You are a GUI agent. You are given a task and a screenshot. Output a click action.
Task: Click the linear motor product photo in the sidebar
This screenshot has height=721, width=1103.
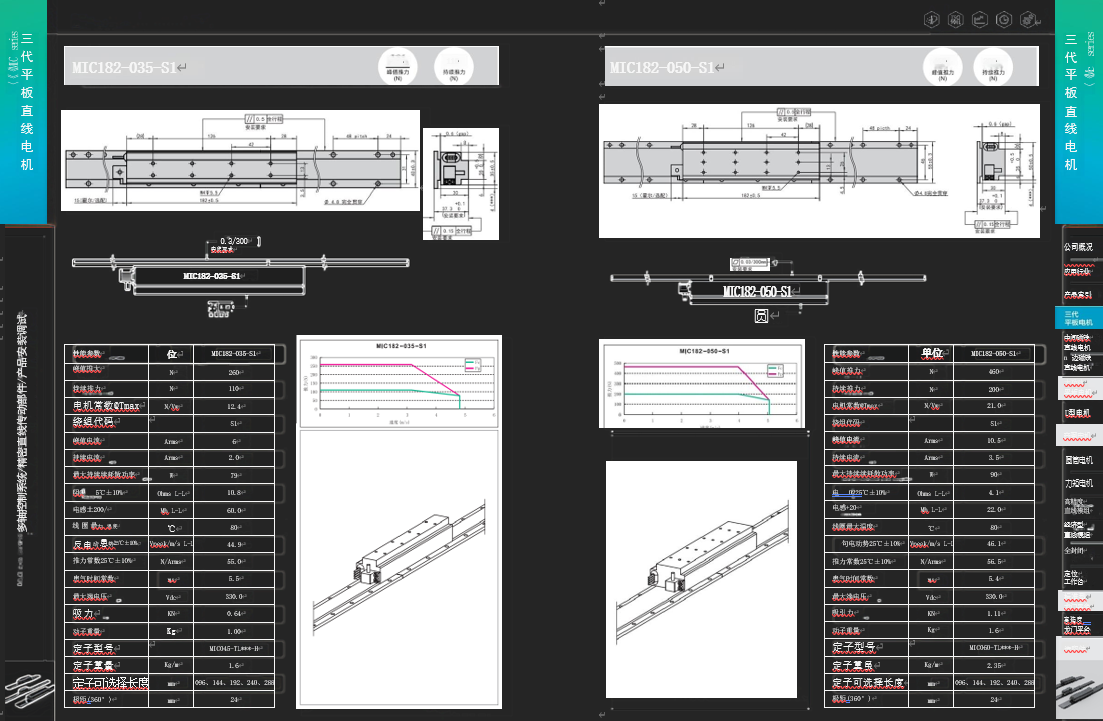pyautogui.click(x=1080, y=691)
